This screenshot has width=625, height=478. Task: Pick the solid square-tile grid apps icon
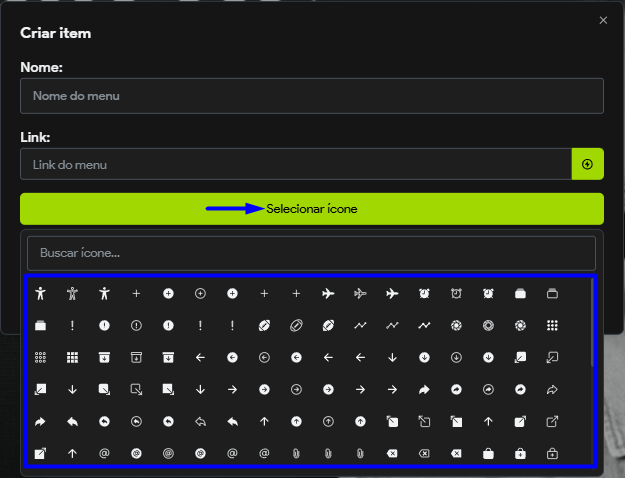pyautogui.click(x=72, y=357)
